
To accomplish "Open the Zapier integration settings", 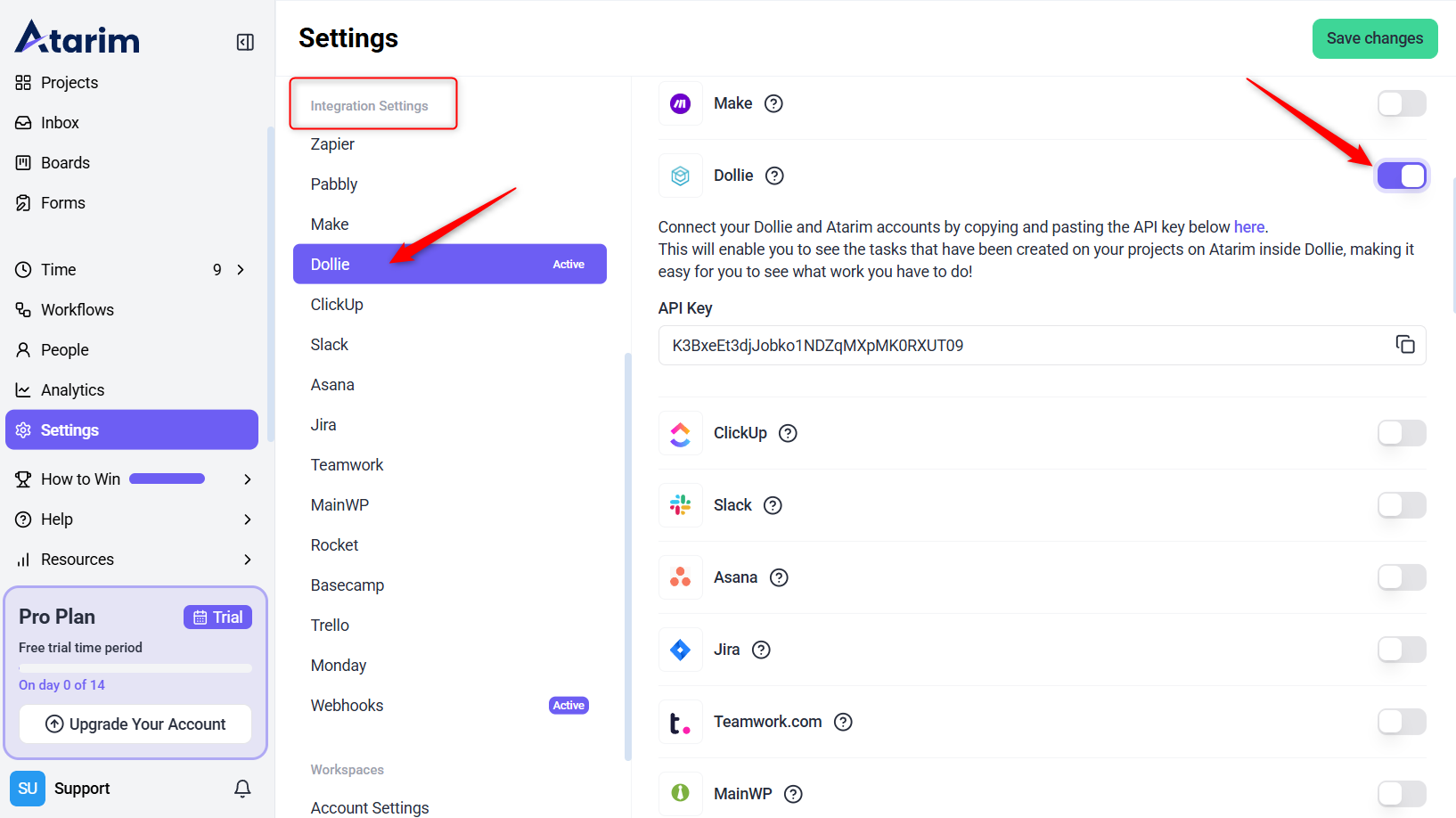I will [x=332, y=144].
